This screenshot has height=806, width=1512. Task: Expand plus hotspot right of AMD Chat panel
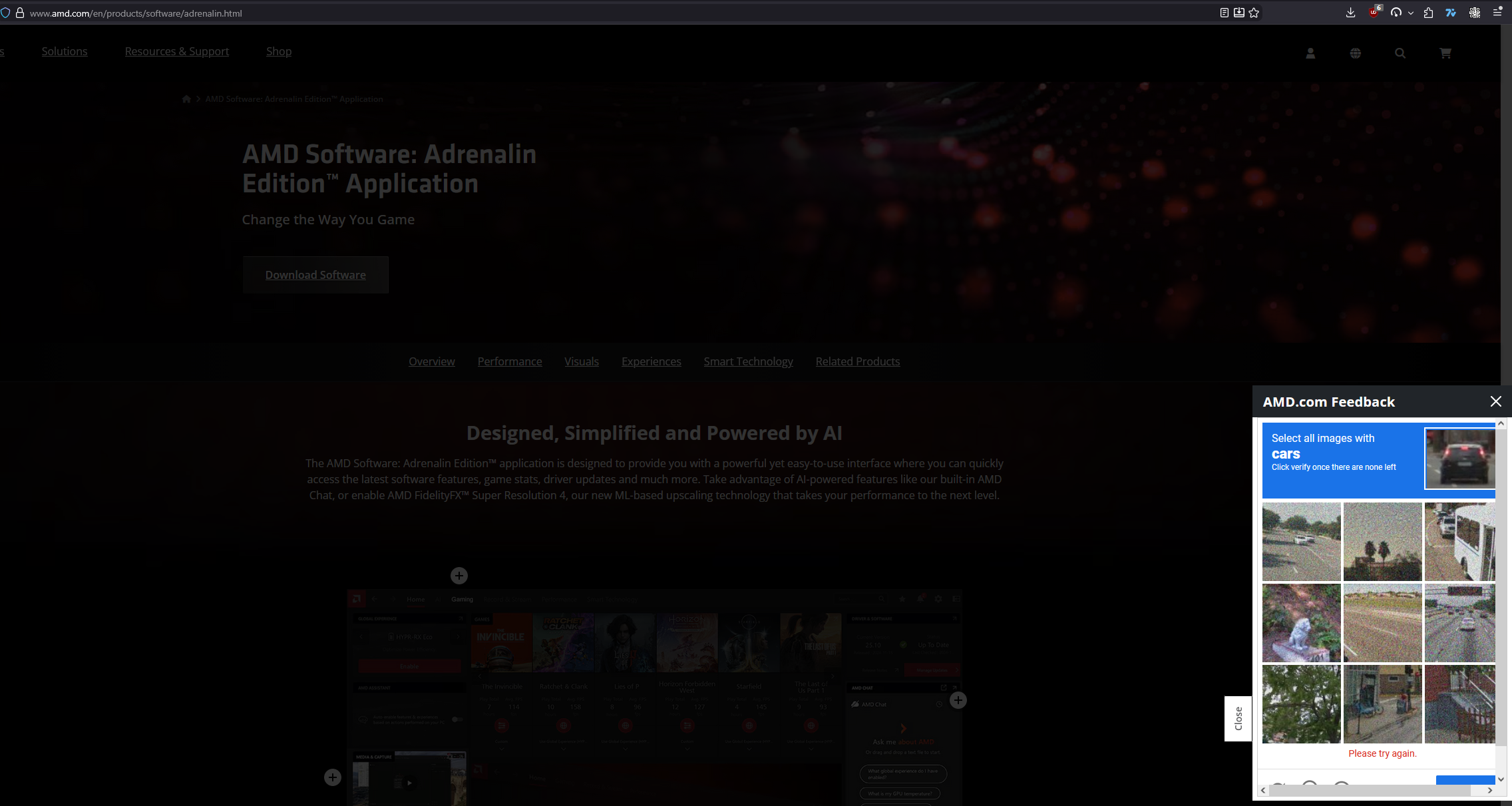pos(958,700)
